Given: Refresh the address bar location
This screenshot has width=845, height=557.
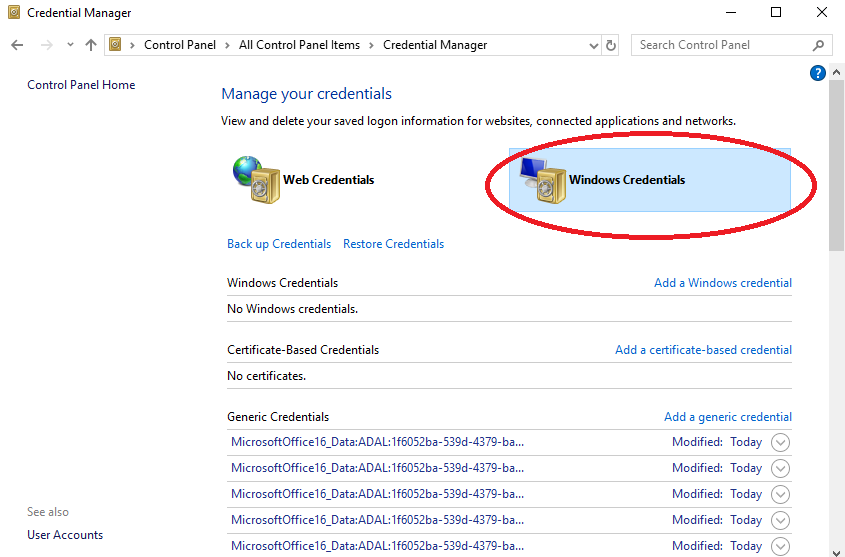Looking at the screenshot, I should click(x=612, y=45).
